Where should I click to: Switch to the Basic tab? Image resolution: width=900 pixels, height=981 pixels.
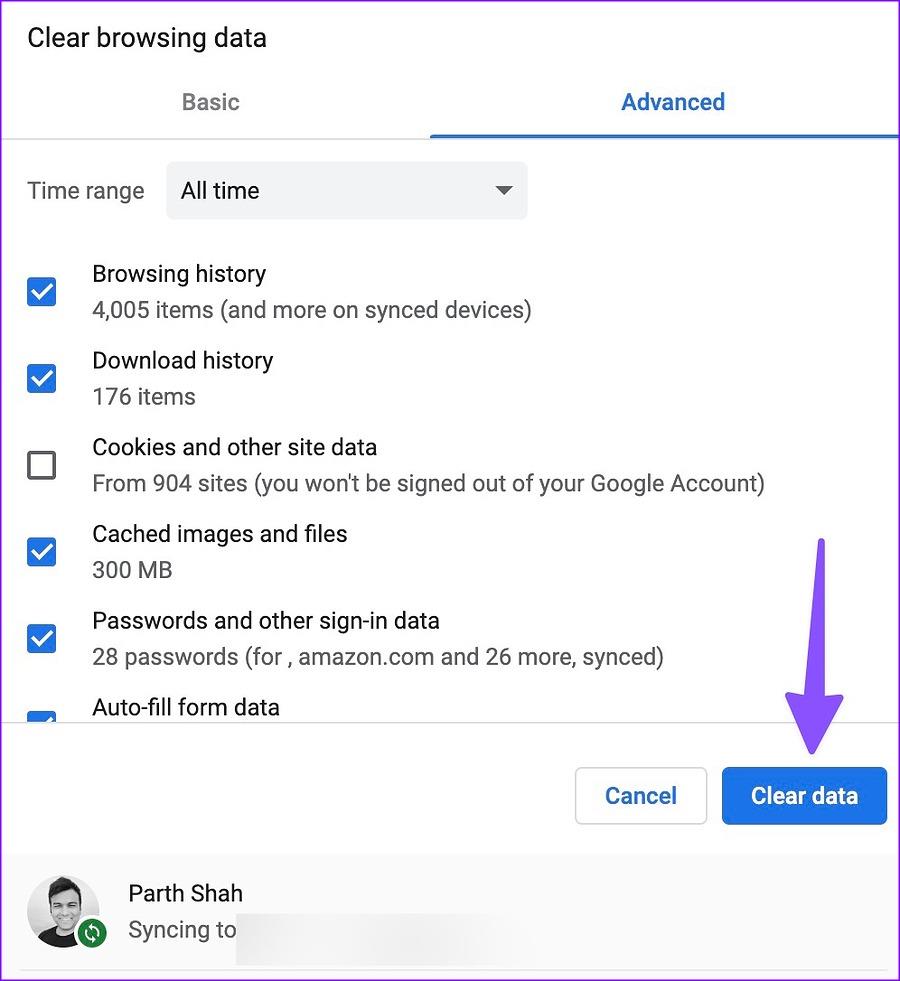point(210,101)
